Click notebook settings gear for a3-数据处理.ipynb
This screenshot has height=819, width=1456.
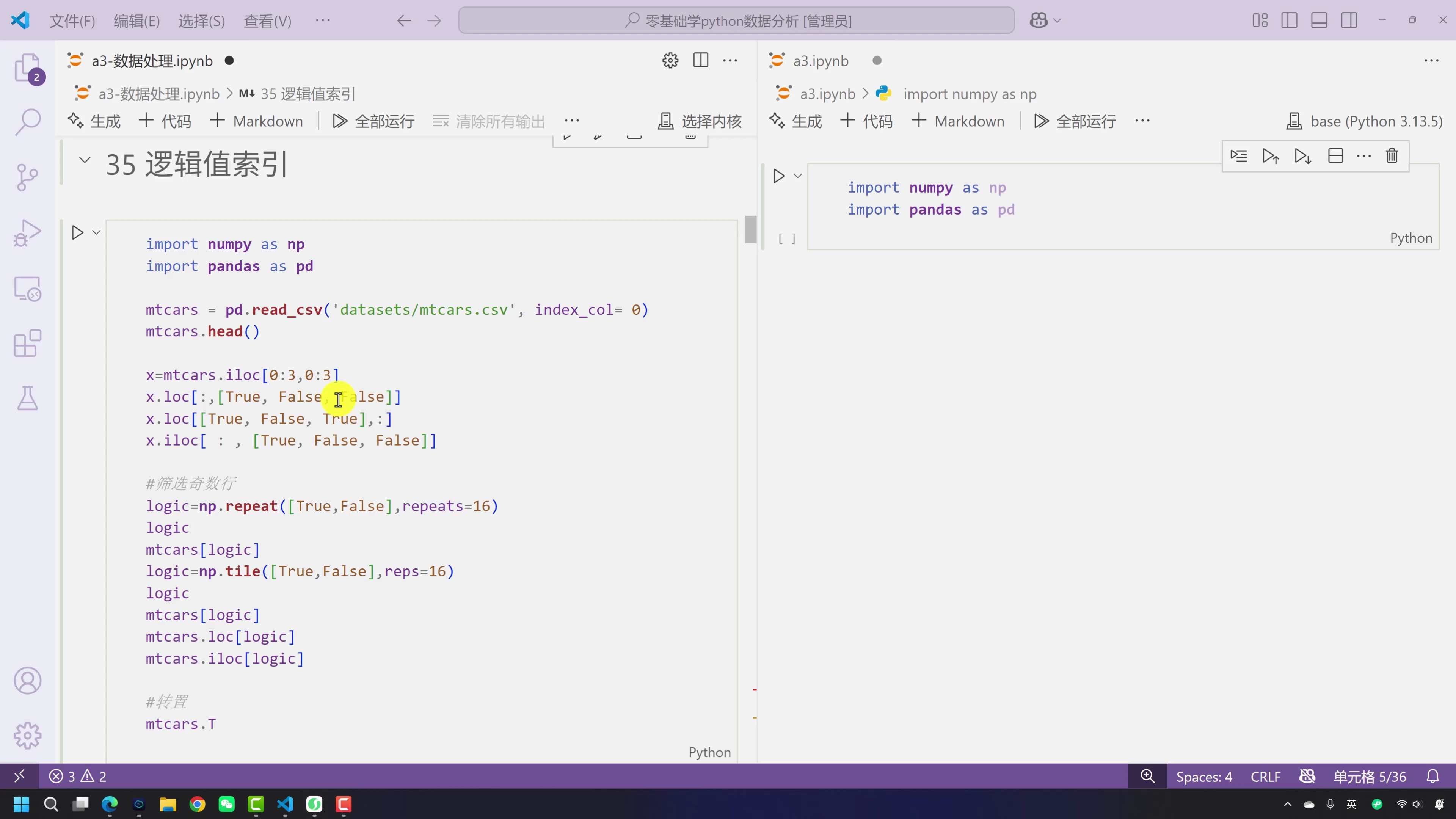[x=670, y=61]
